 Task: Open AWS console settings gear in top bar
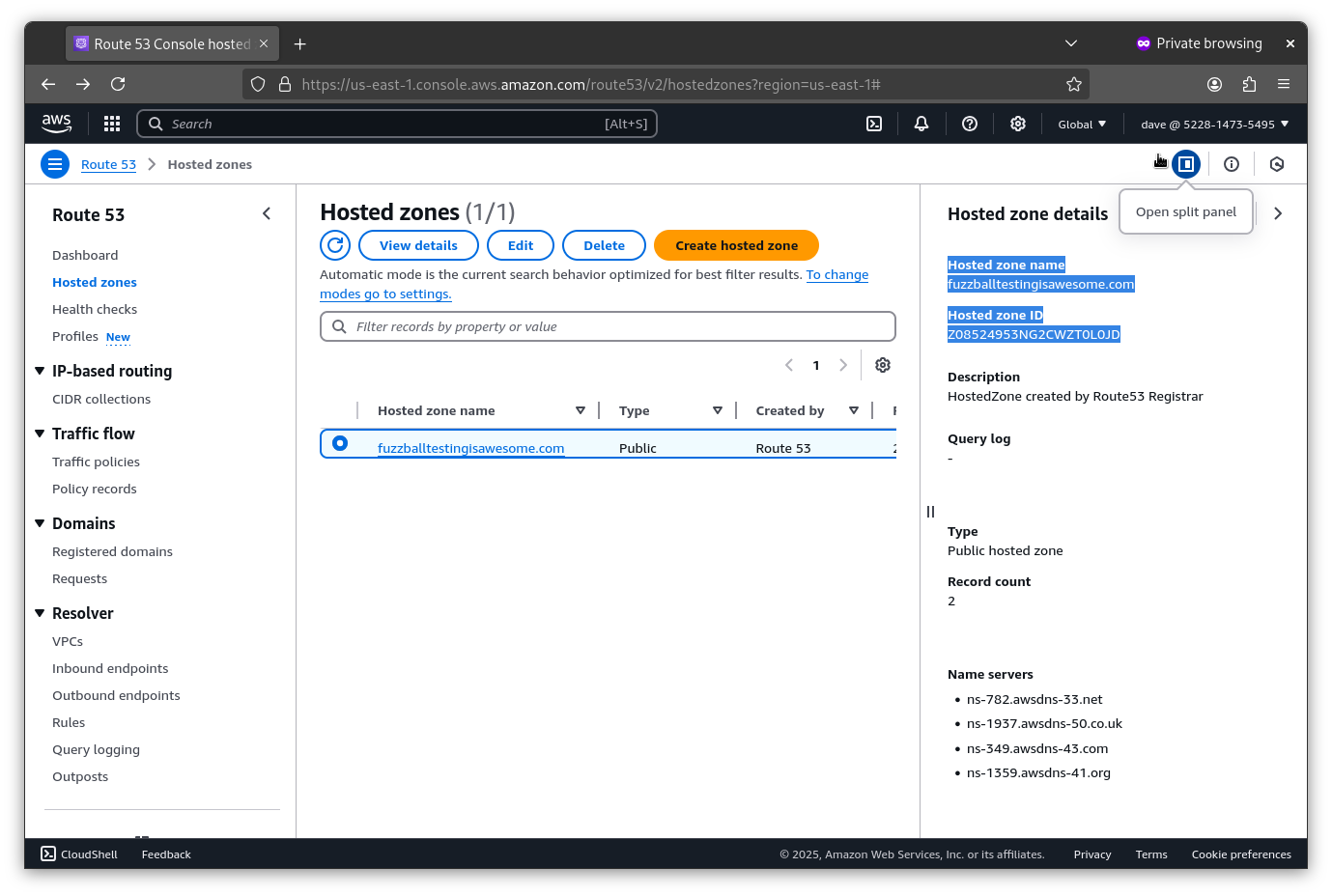(x=1018, y=124)
